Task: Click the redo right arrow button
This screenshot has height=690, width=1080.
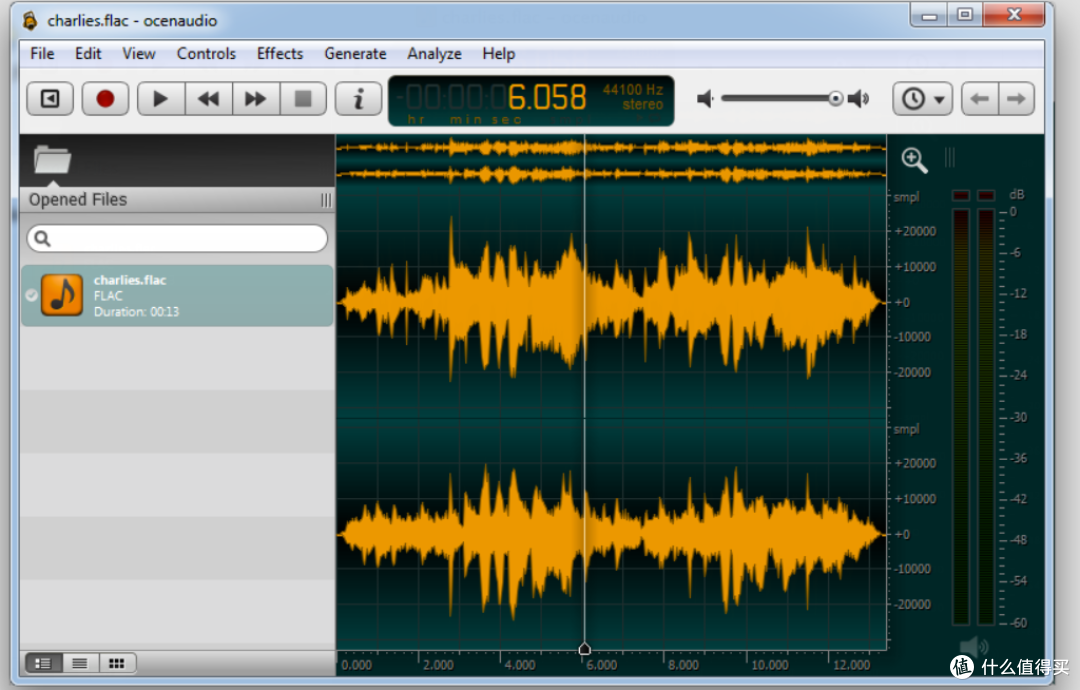Action: pos(1016,98)
